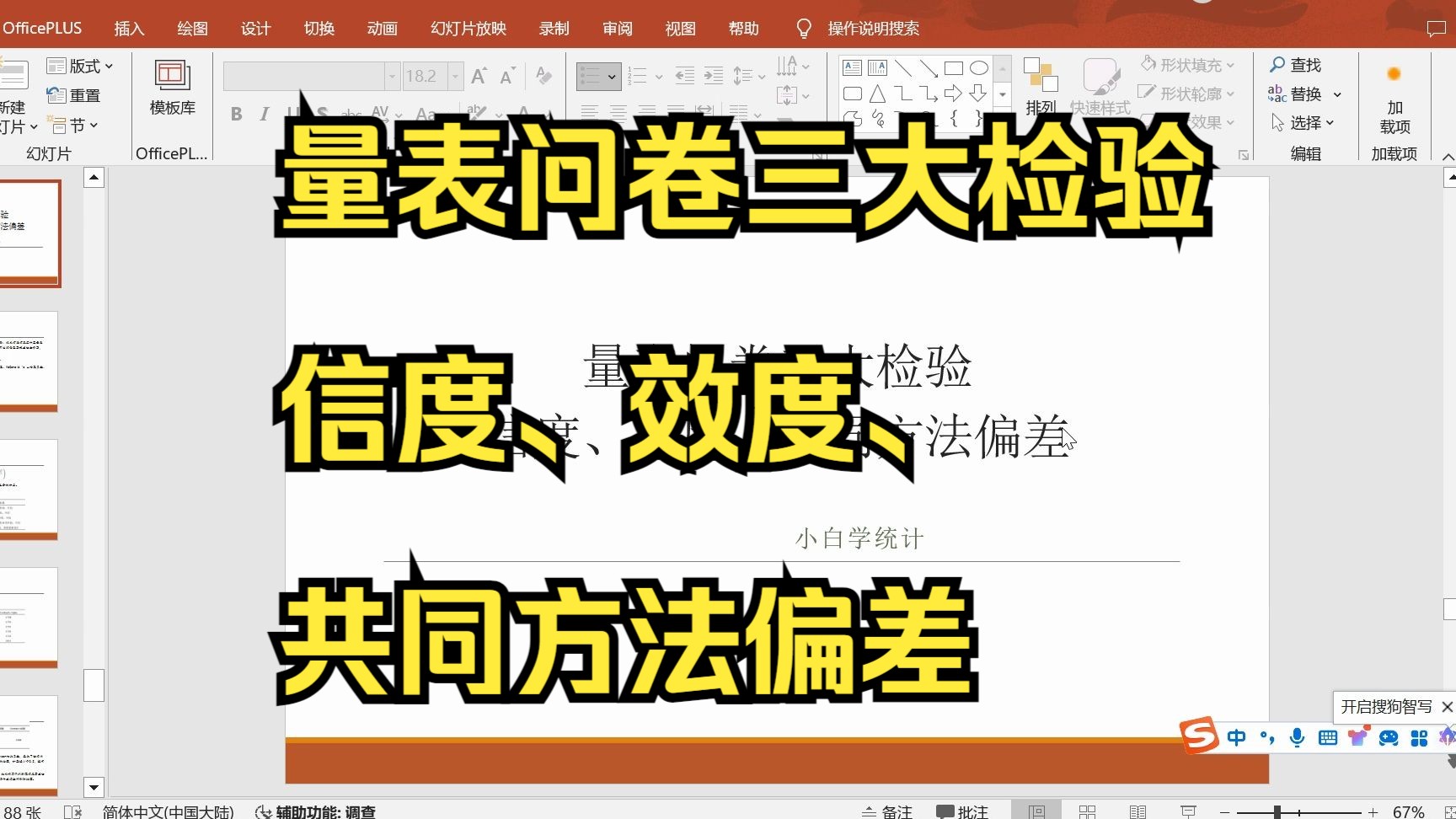Toggle the 批注 comments pane
The width and height of the screenshot is (1456, 819).
962,811
